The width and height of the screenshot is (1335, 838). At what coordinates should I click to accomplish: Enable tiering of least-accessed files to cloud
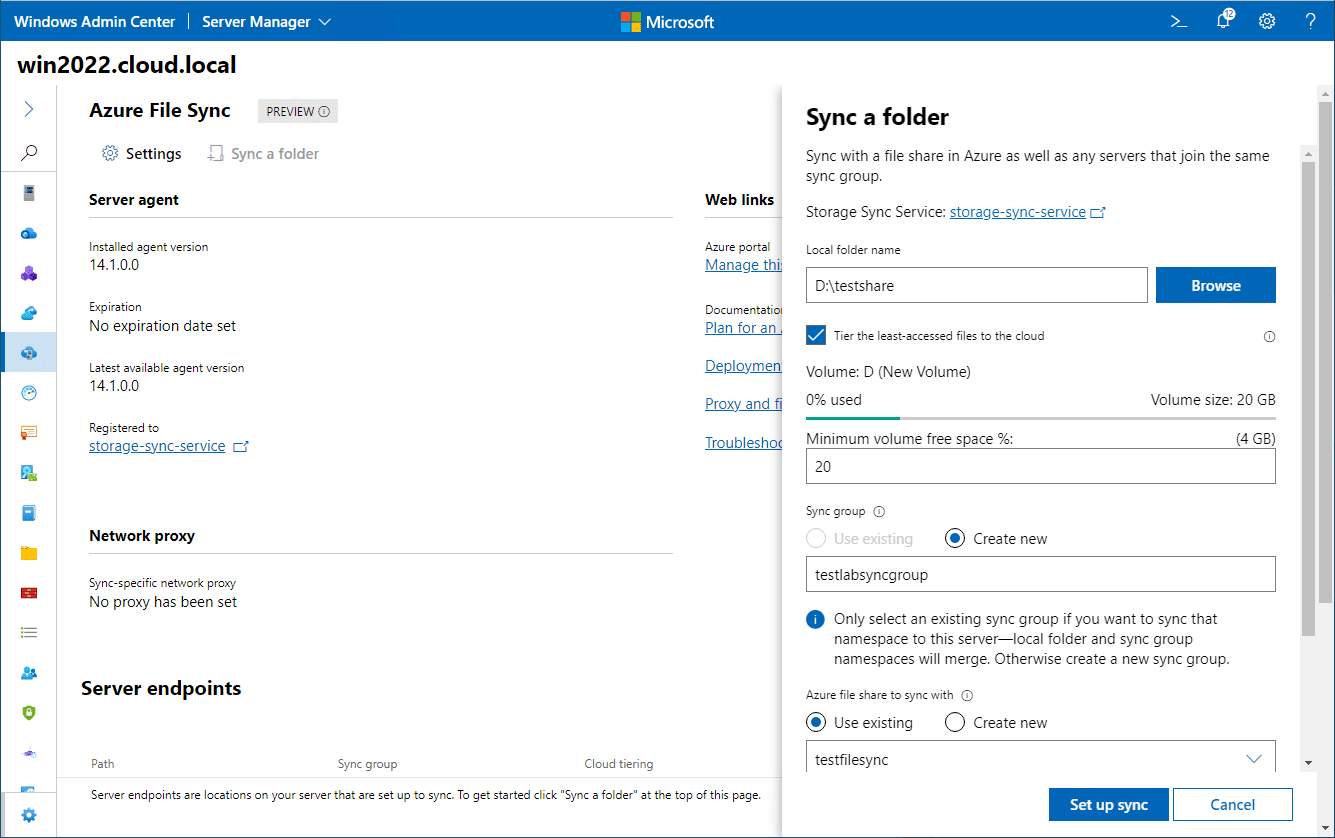point(815,335)
